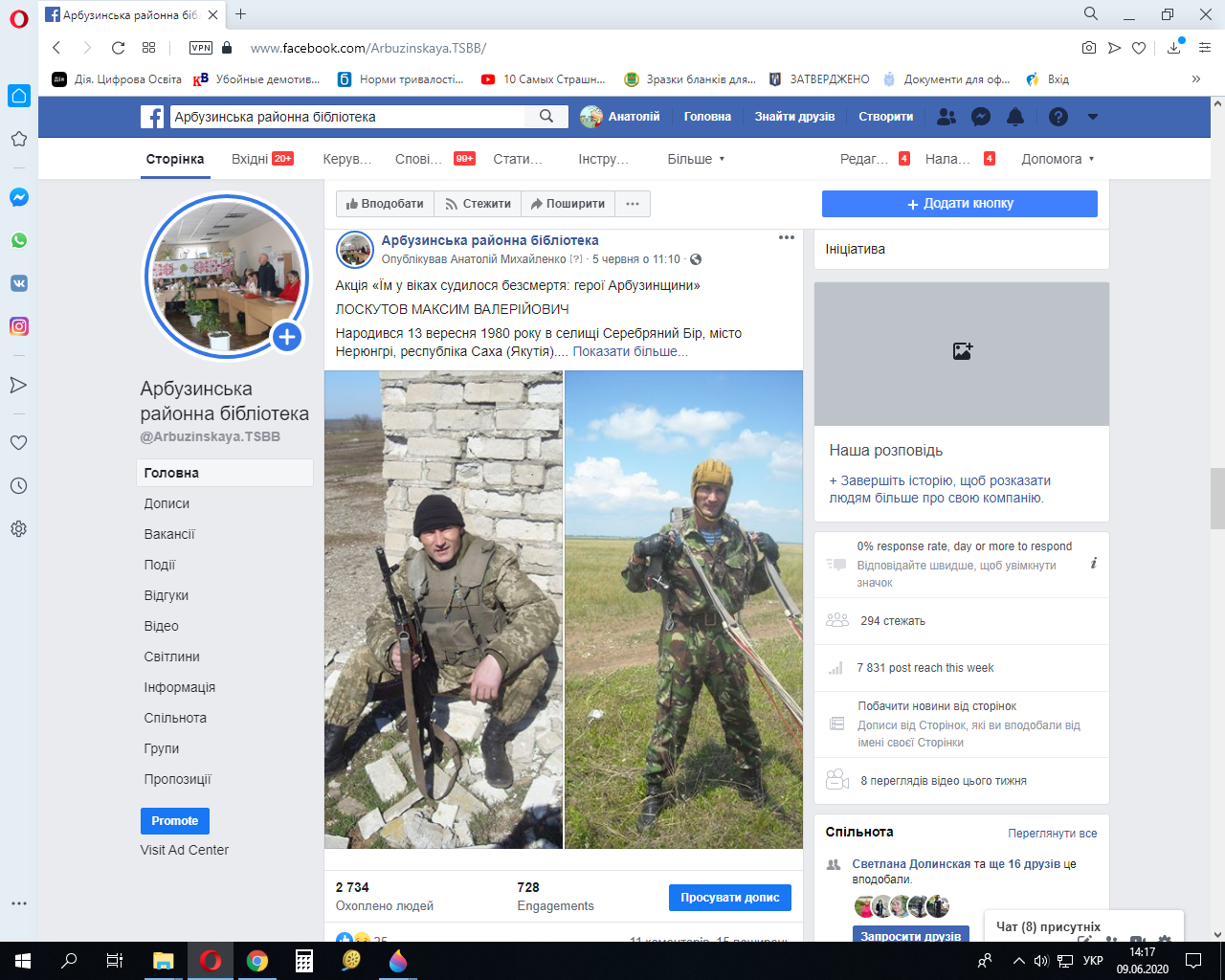Click the notifications bell icon
1225x980 pixels.
[x=1015, y=117]
